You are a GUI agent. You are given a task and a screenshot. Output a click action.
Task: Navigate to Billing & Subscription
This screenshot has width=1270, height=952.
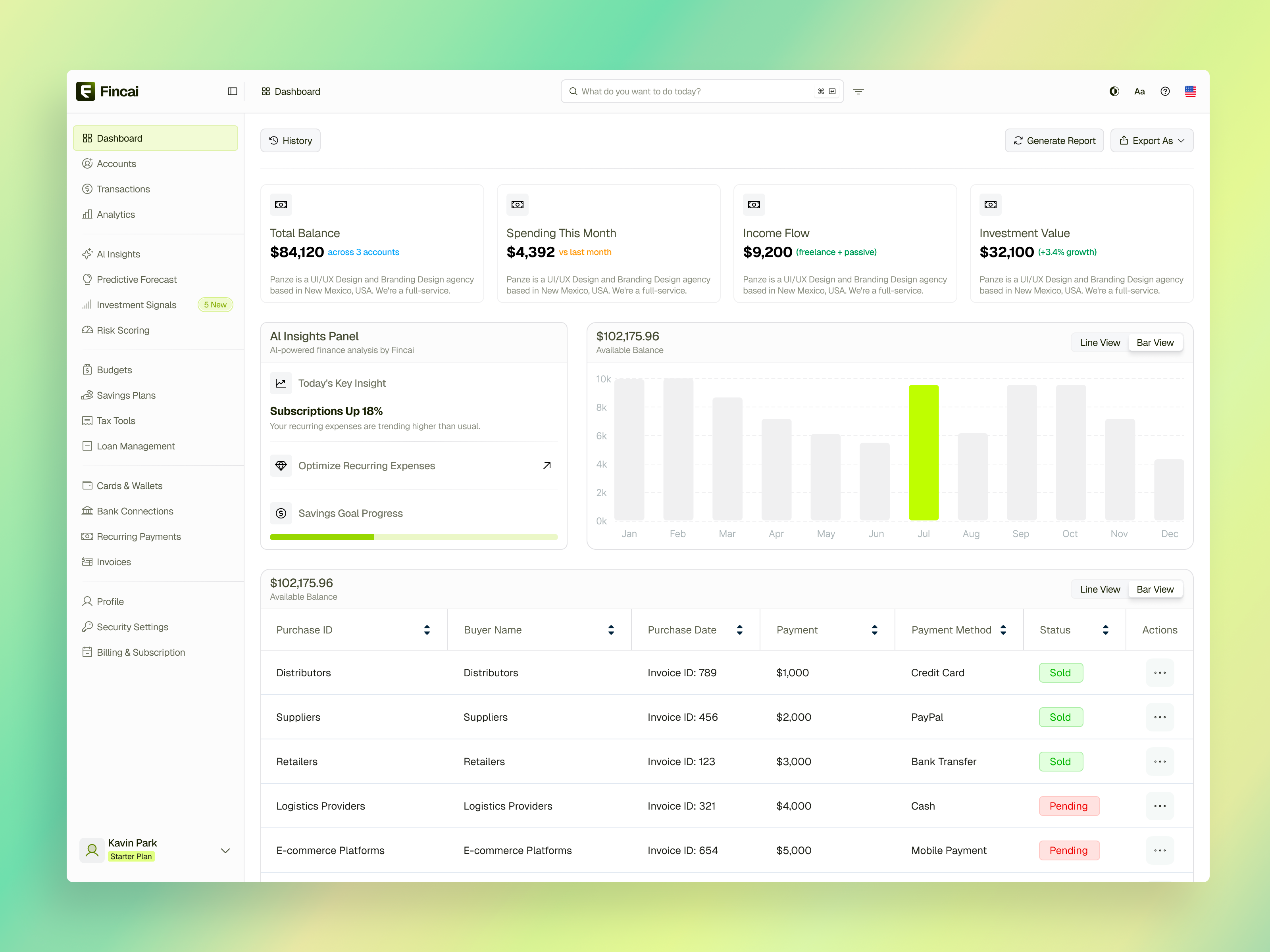(x=140, y=652)
